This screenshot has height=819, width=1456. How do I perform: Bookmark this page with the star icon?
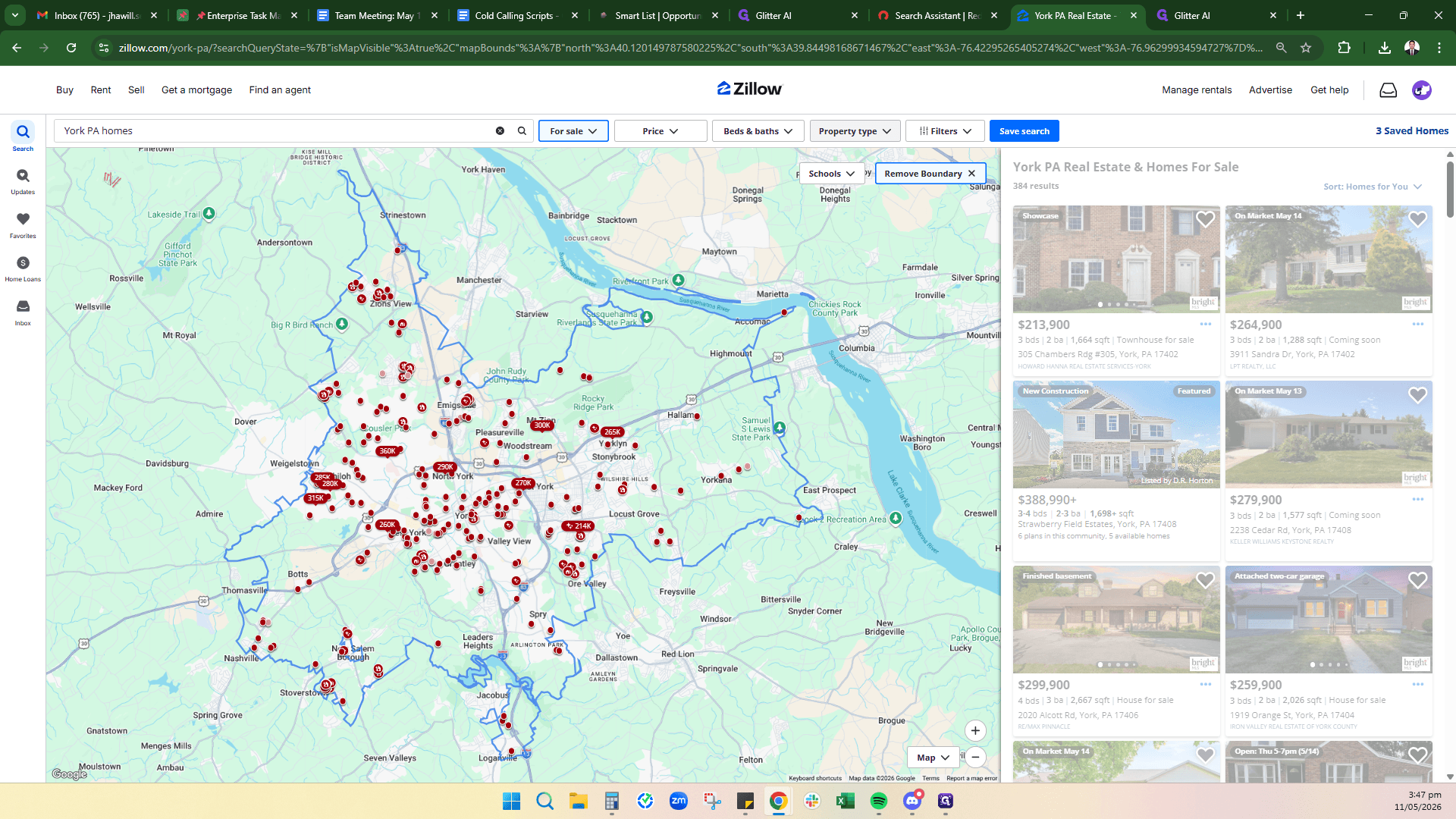[1306, 48]
